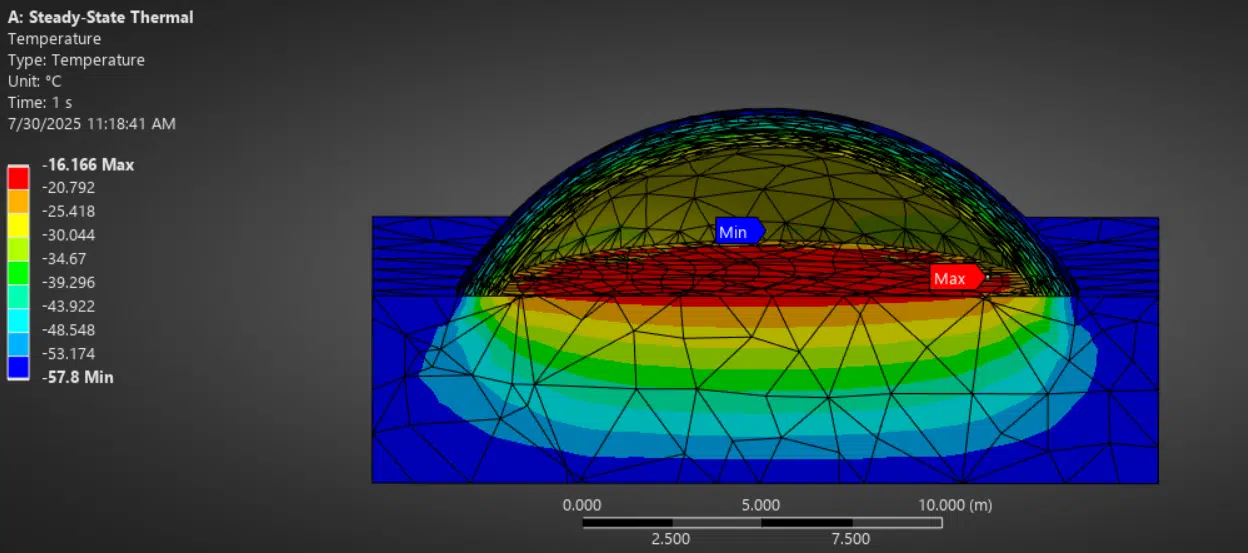1248x553 pixels.
Task: Select the orange legend color band
Action: click(x=18, y=201)
